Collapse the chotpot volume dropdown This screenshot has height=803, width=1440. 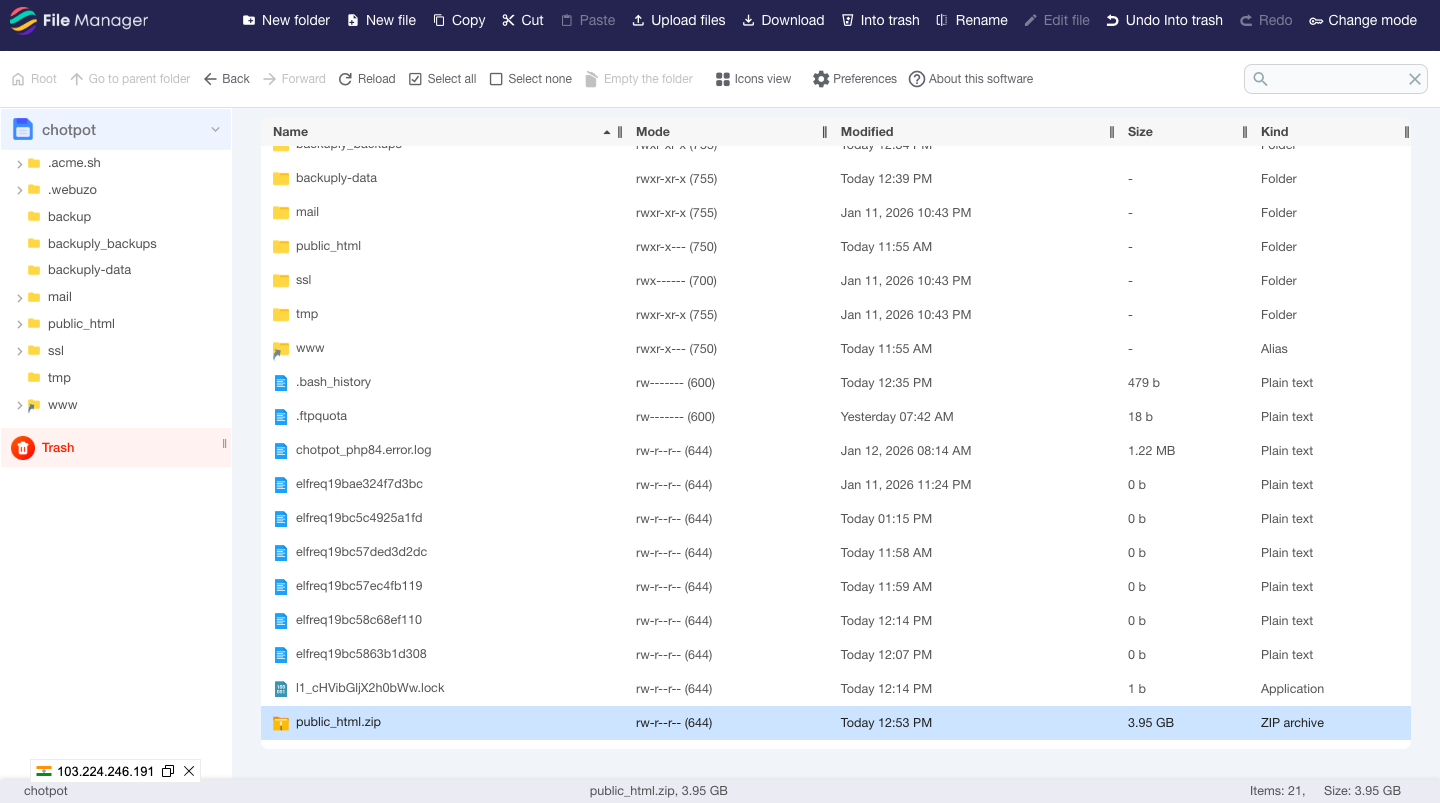coord(214,130)
